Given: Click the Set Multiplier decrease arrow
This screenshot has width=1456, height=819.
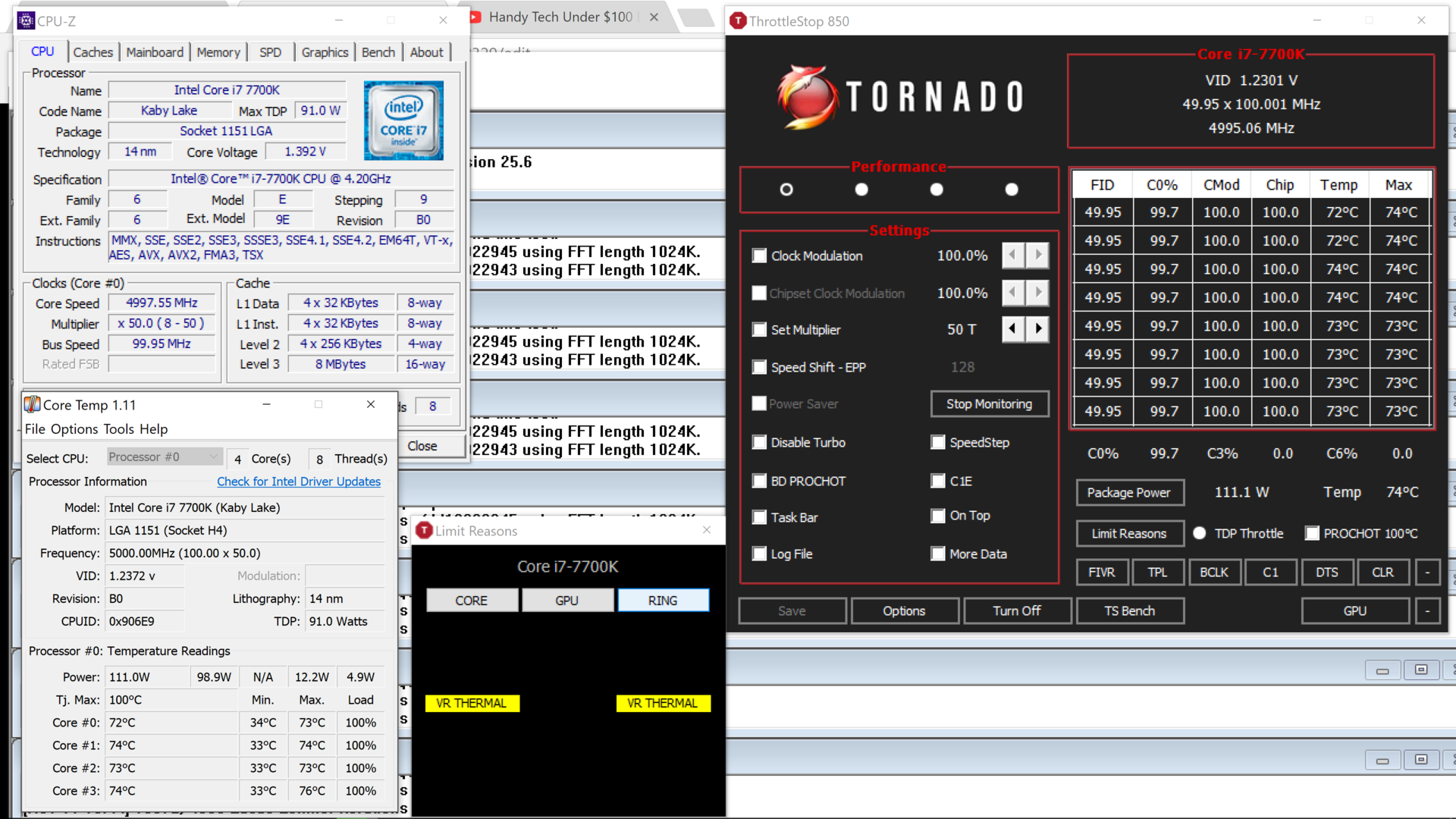Looking at the screenshot, I should pos(1013,329).
